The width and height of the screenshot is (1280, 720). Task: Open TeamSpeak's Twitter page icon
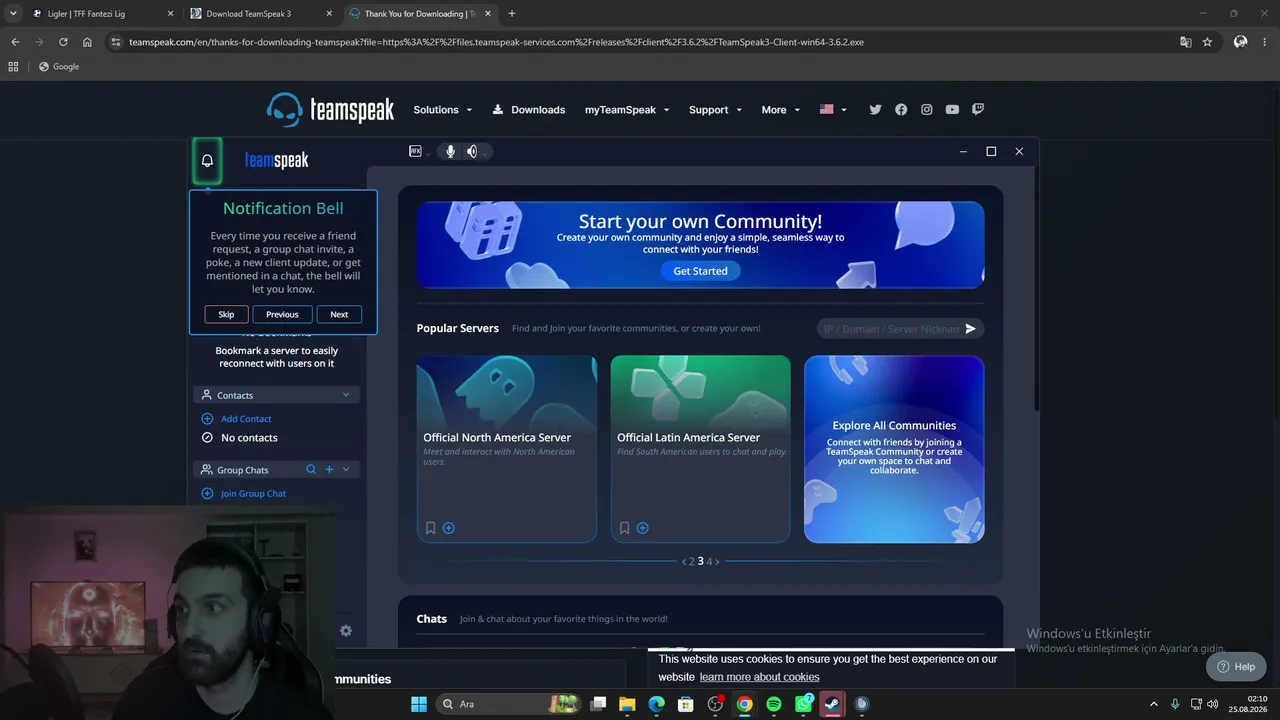[876, 110]
